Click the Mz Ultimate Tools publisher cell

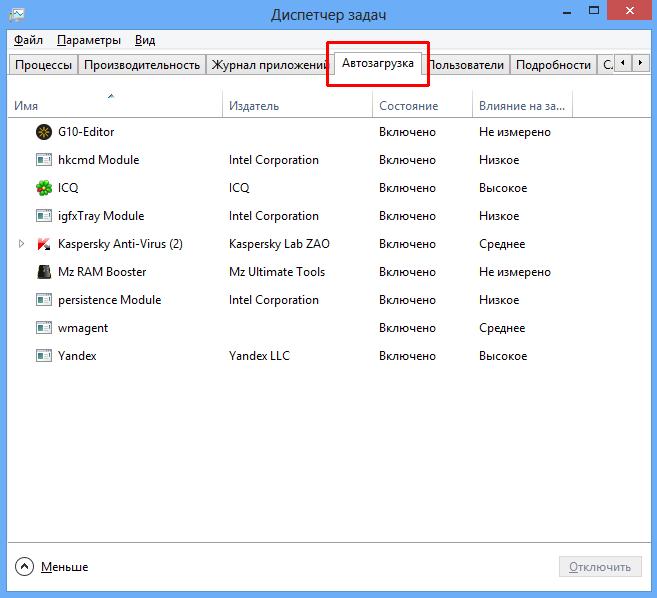tap(277, 272)
